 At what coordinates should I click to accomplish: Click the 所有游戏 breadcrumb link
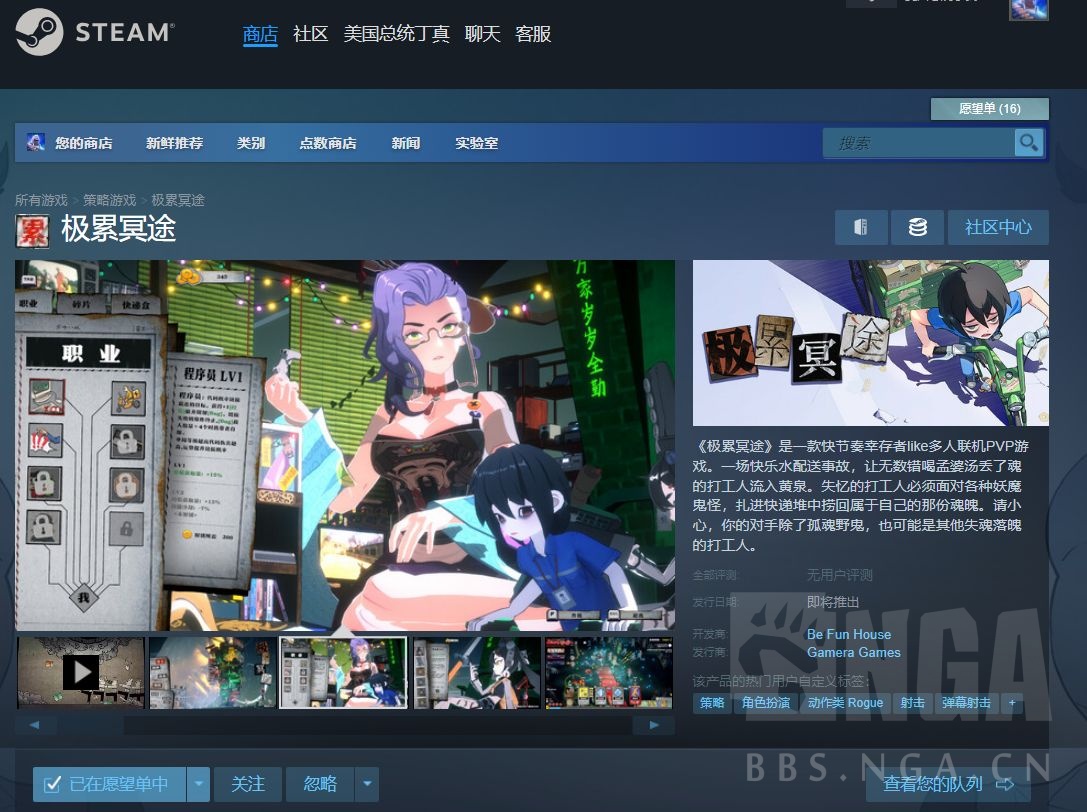tap(42, 200)
